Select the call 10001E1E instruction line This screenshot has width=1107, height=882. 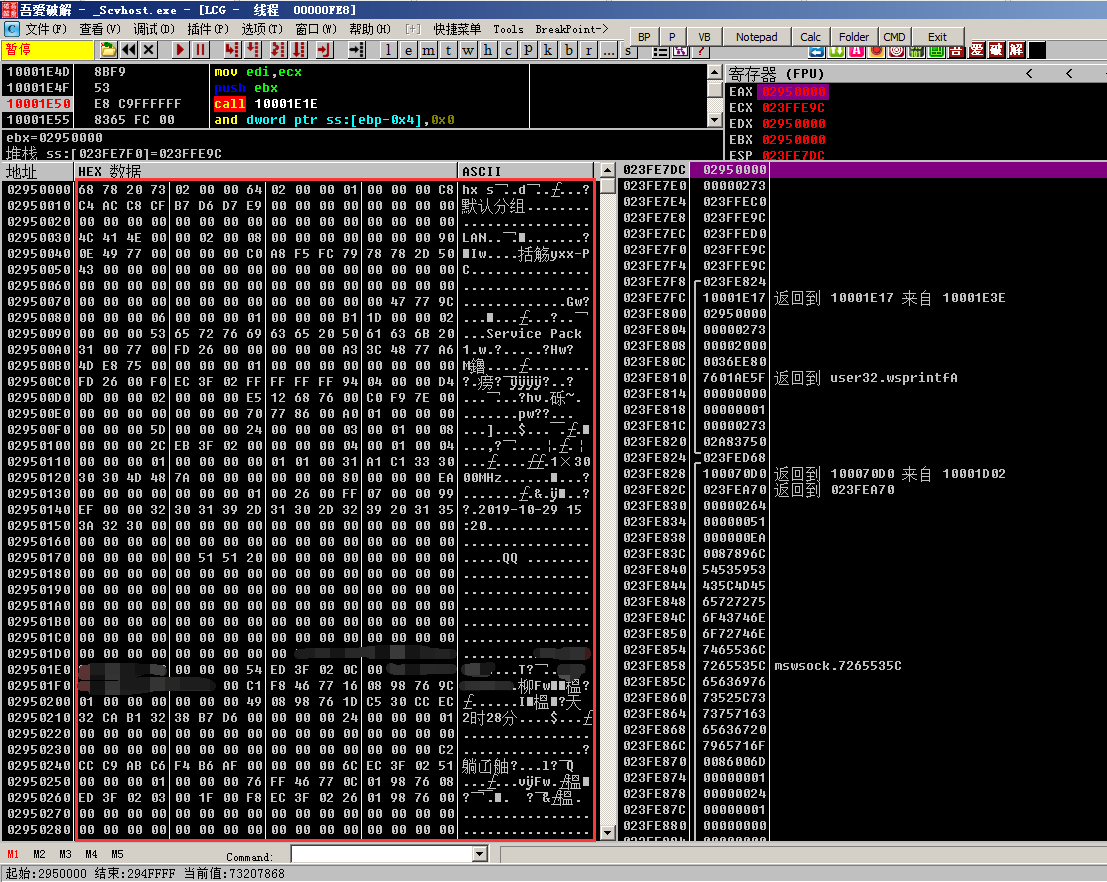tap(265, 104)
